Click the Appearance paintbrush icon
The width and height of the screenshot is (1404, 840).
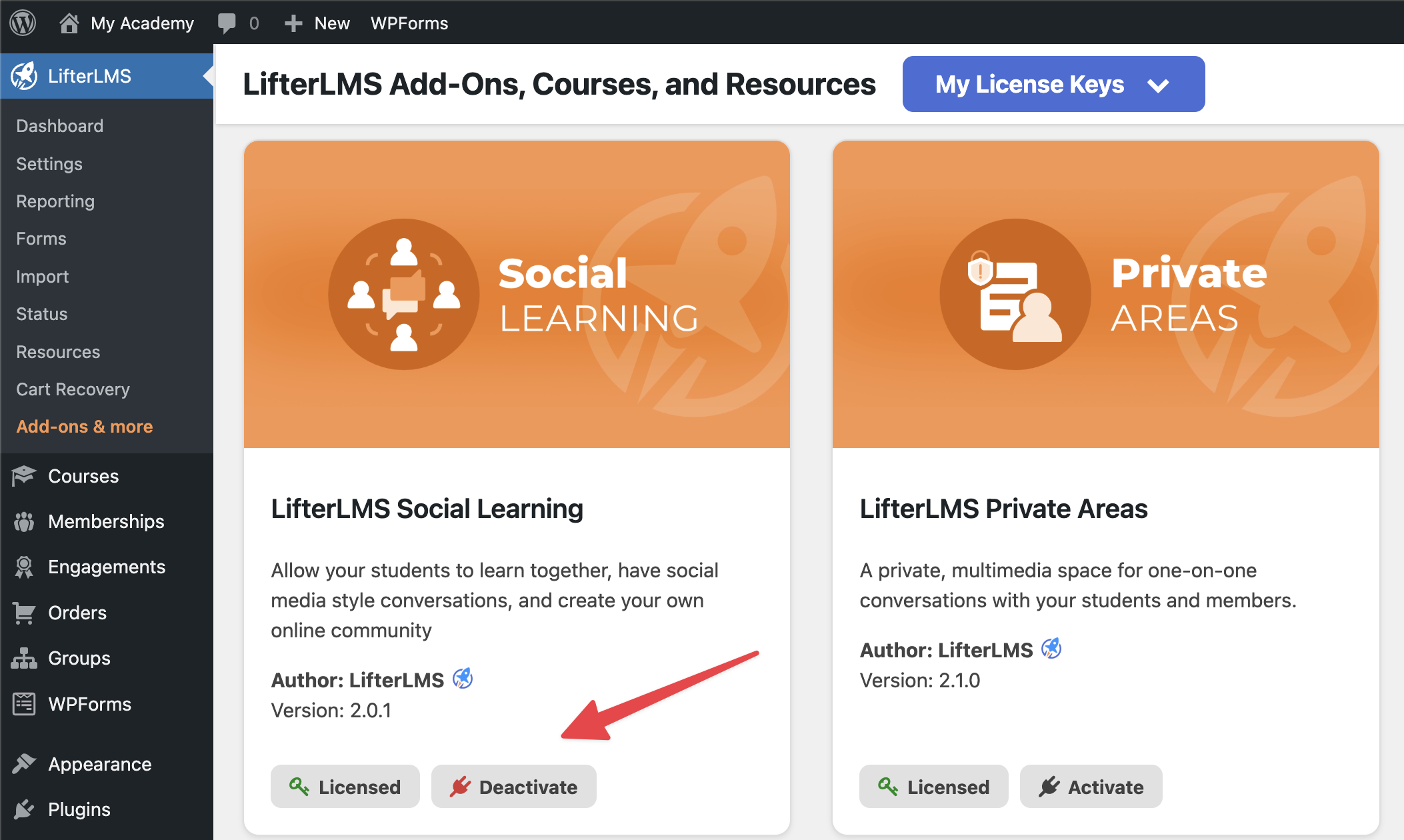coord(24,763)
